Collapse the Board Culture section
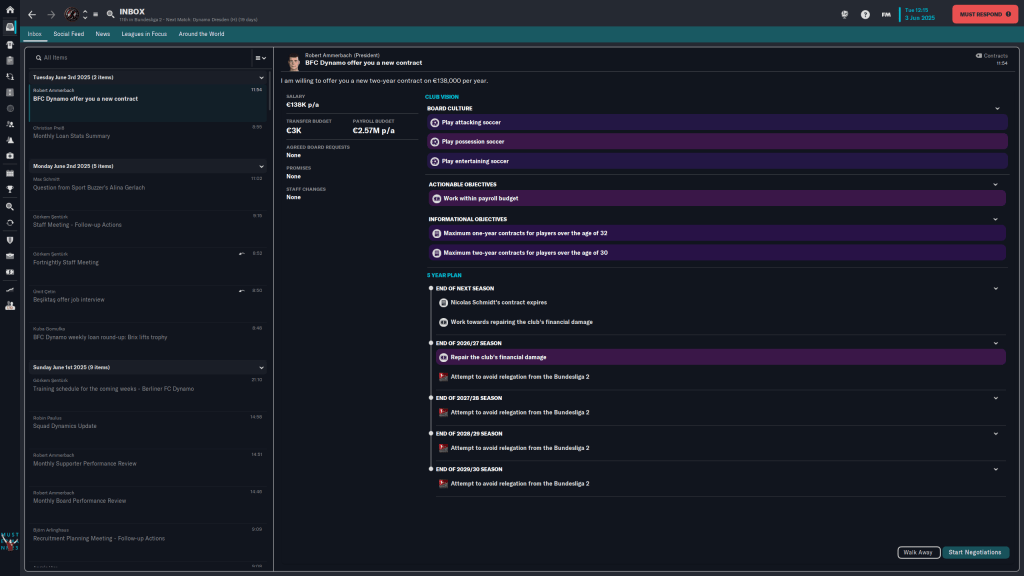Viewport: 1024px width, 576px height. pos(997,108)
